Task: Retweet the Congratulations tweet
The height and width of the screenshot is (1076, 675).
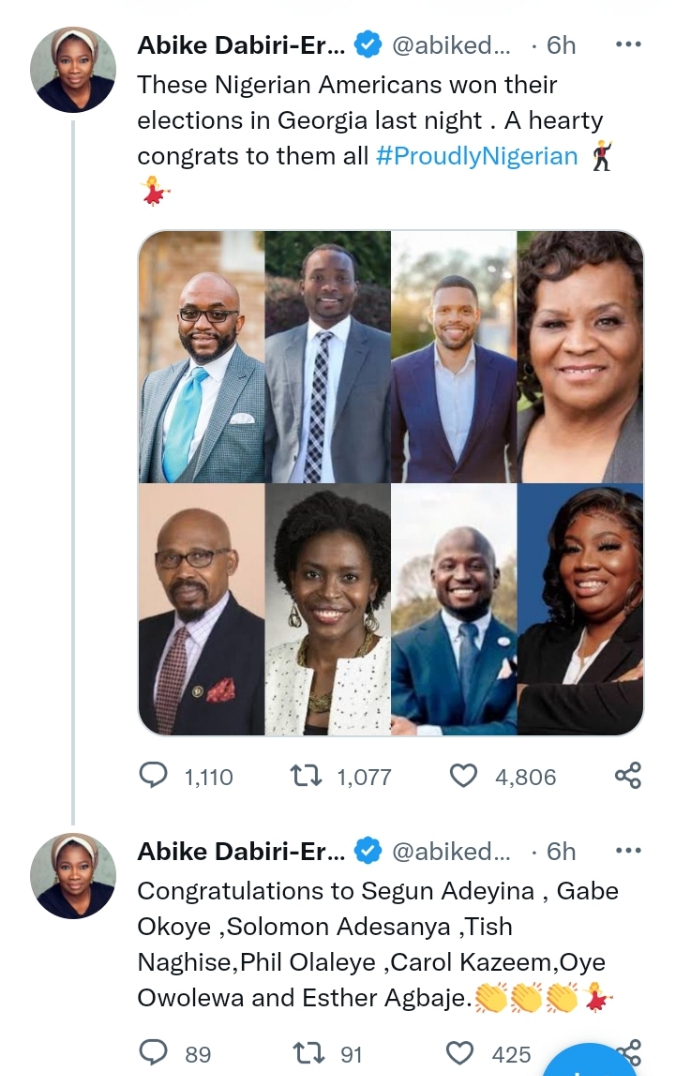Action: tap(302, 1053)
